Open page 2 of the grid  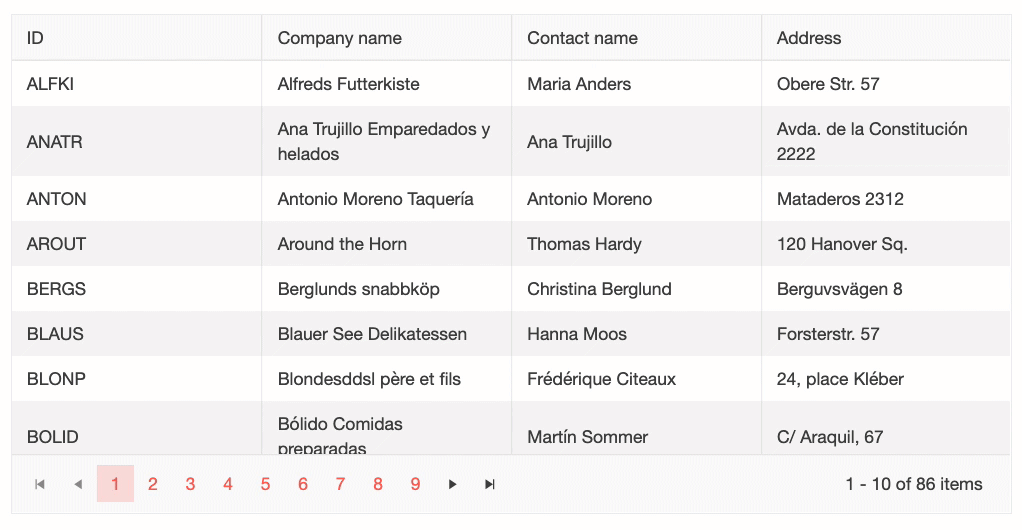click(x=153, y=485)
